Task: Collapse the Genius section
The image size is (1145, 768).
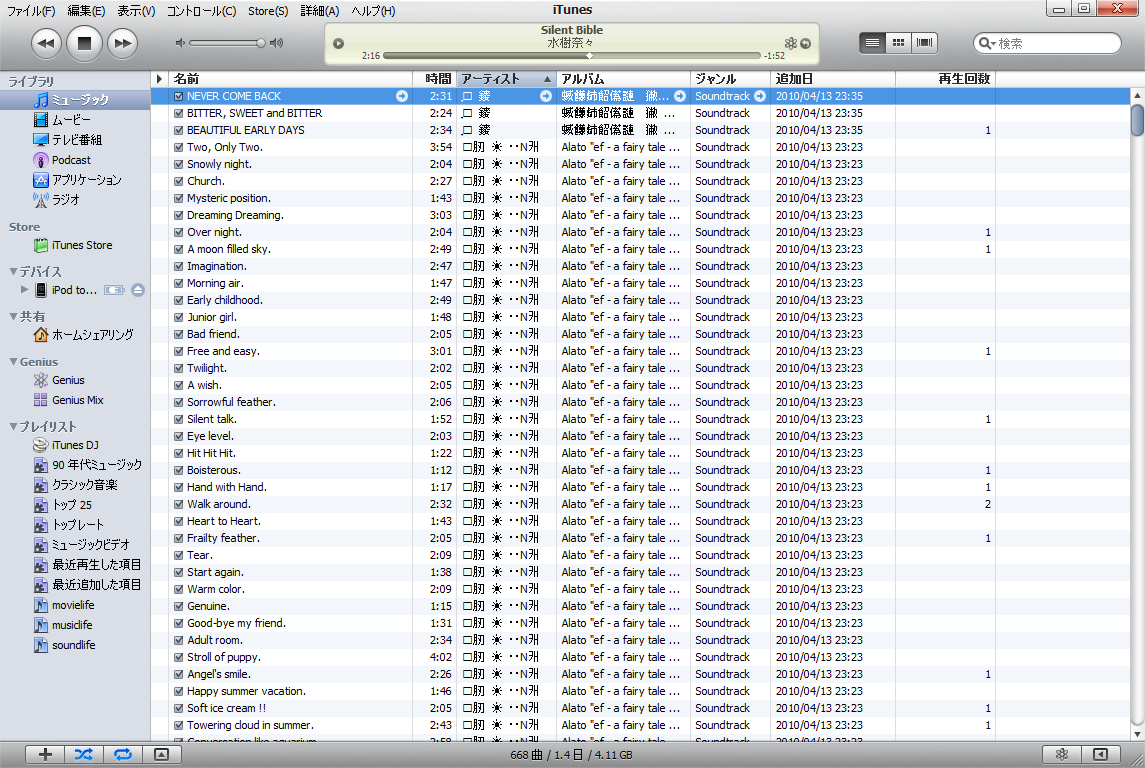Action: coord(13,362)
